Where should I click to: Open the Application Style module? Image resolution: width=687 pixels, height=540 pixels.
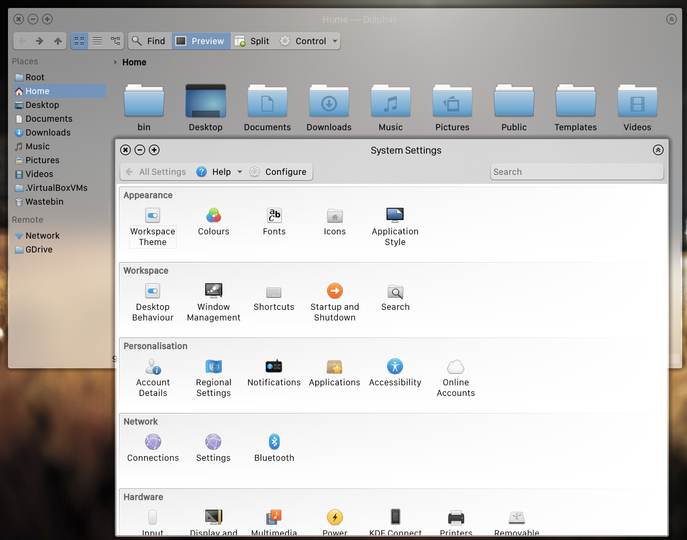coord(395,227)
